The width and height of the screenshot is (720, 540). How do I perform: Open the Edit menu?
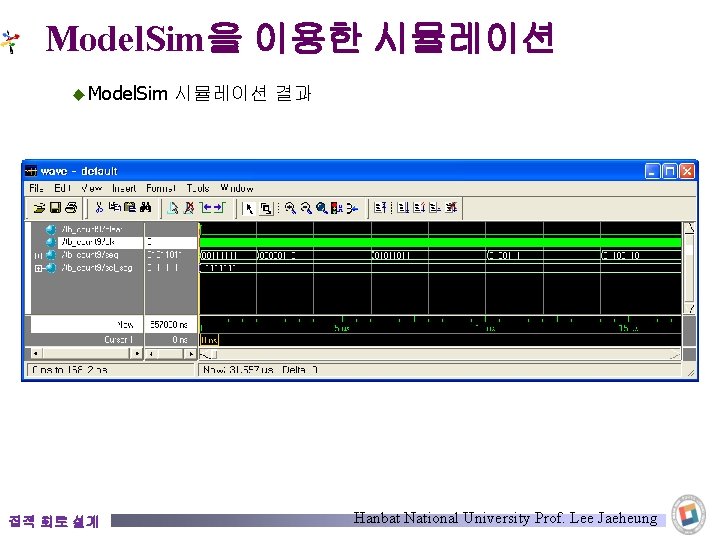[x=62, y=188]
